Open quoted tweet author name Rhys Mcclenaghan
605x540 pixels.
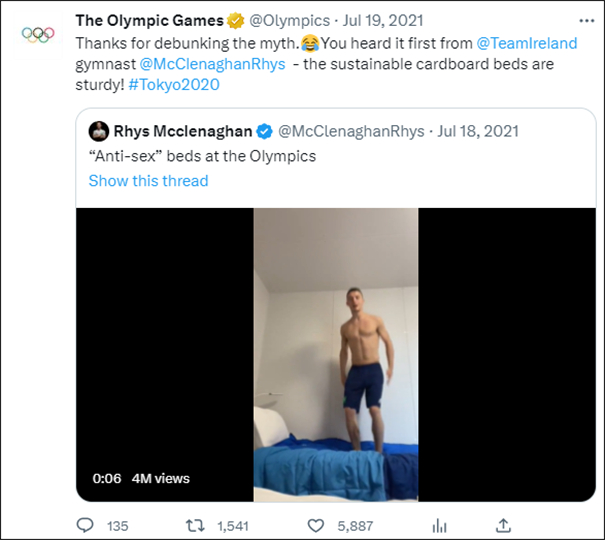183,130
